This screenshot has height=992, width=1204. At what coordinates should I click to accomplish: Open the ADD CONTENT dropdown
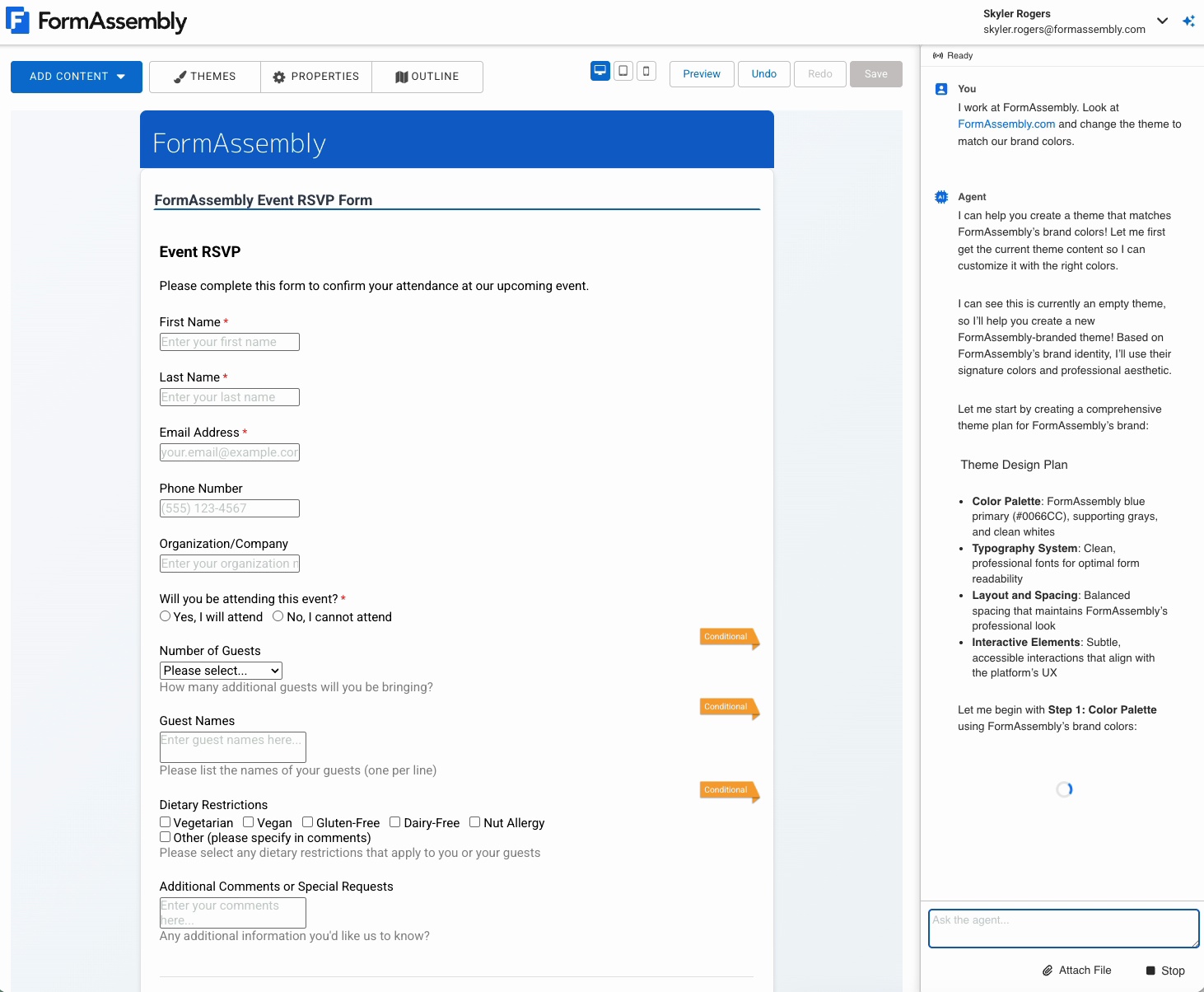coord(77,77)
